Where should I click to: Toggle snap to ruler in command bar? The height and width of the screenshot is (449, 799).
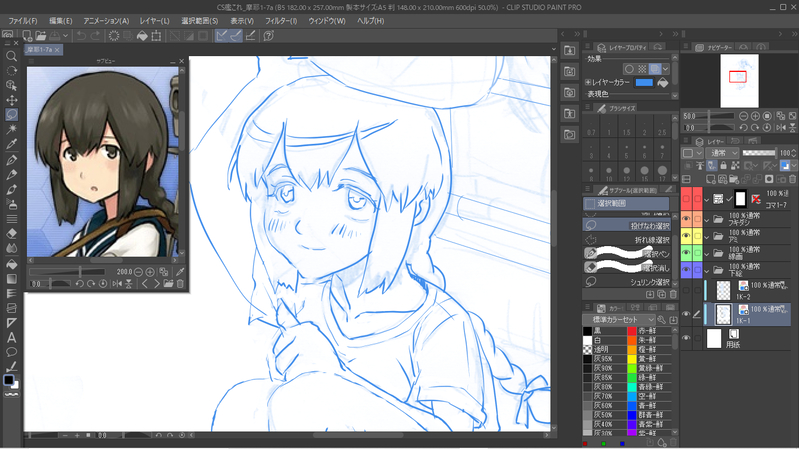point(221,36)
